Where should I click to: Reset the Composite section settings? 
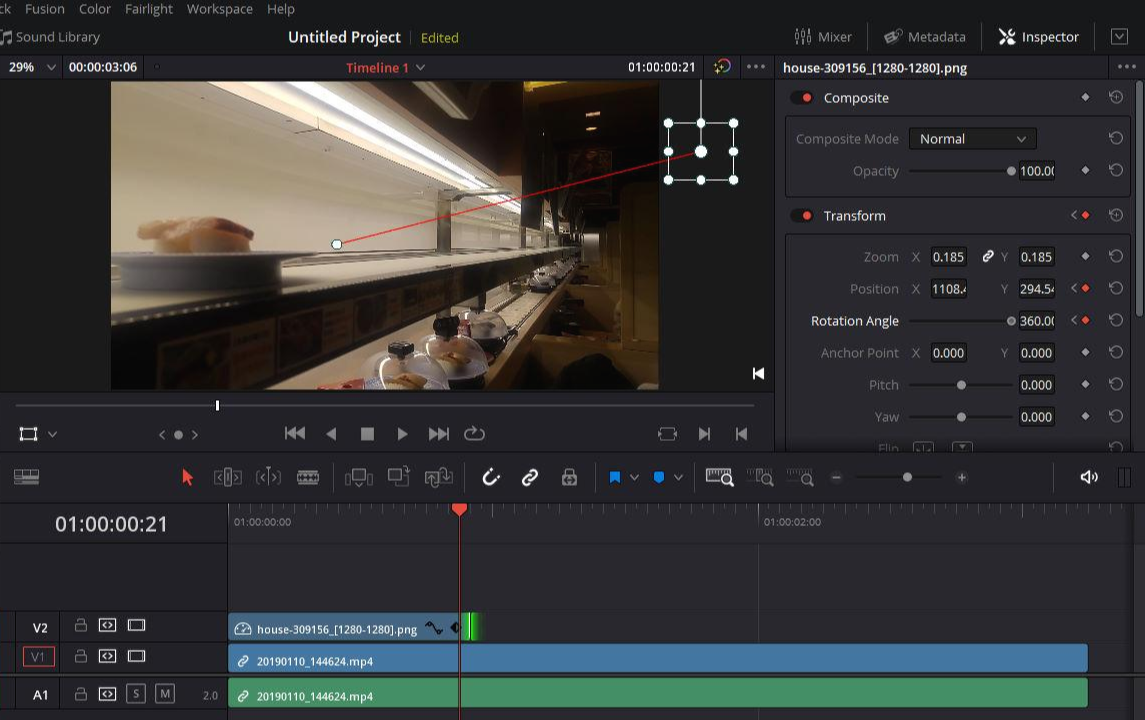pyautogui.click(x=1116, y=97)
